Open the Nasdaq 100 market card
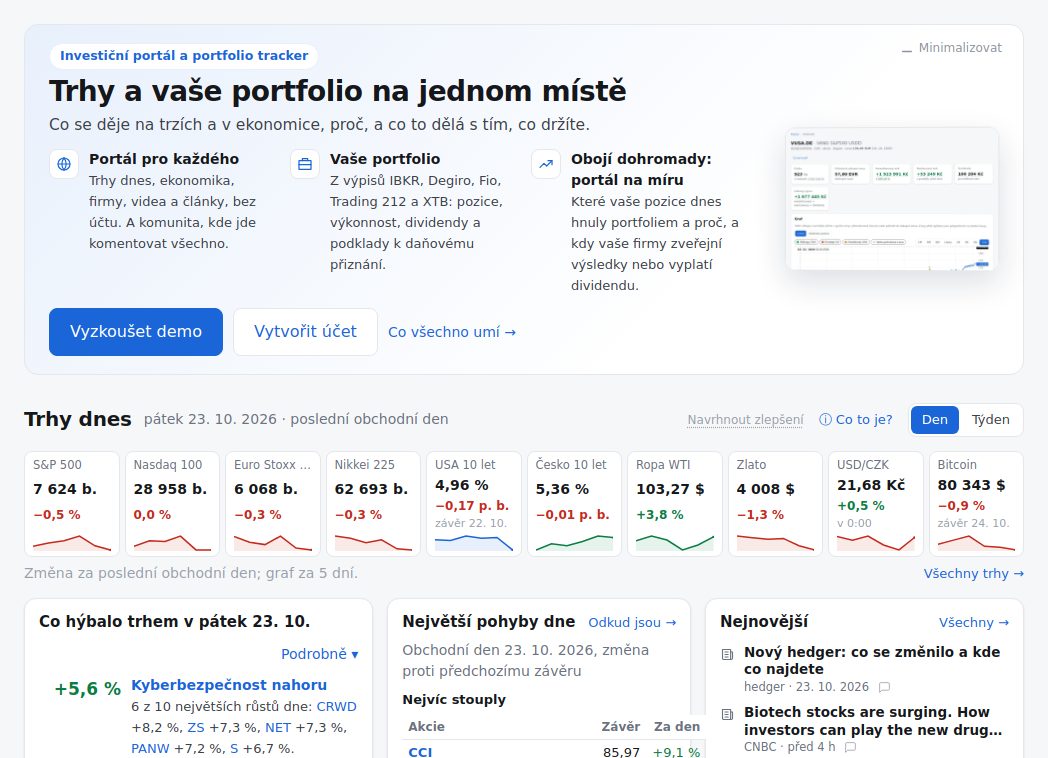Viewport: 1048px width, 758px height. click(172, 504)
